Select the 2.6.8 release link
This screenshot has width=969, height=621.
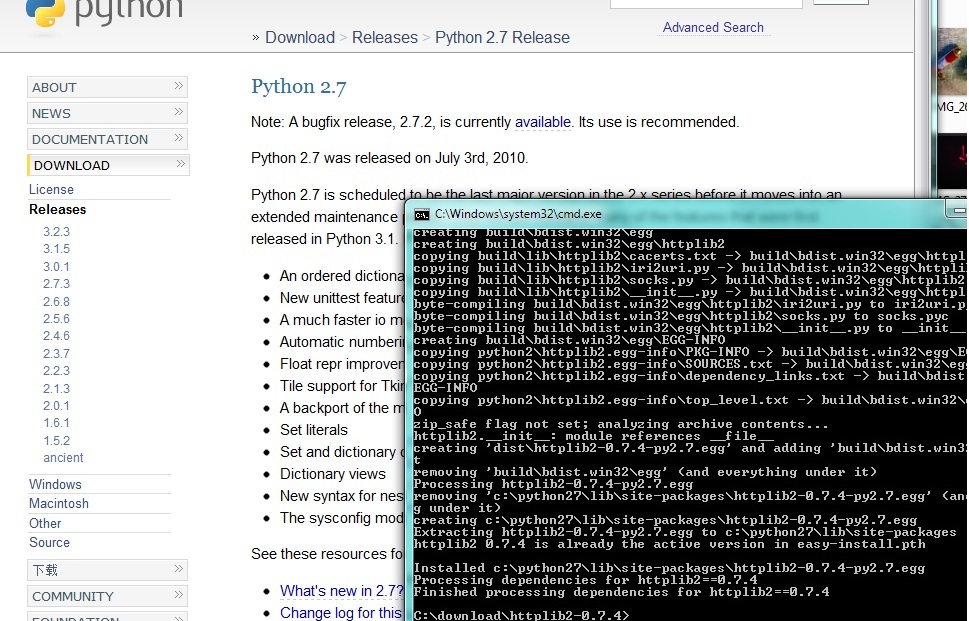[x=57, y=301]
